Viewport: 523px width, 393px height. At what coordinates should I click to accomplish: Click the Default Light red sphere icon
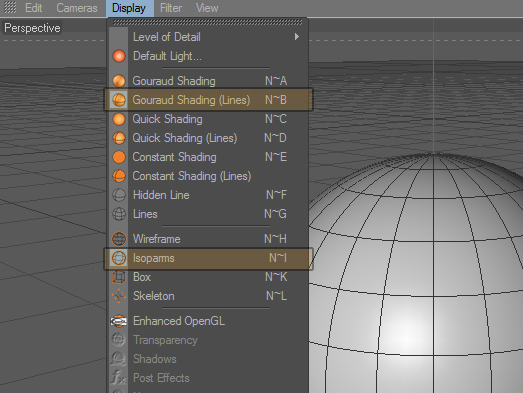[x=119, y=56]
